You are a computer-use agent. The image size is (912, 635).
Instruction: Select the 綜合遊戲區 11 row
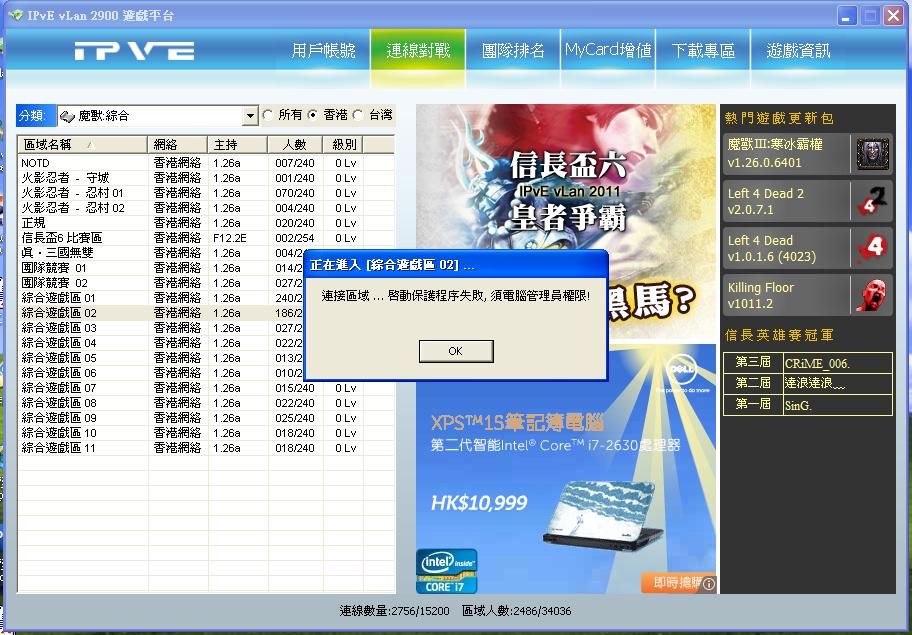[x=206, y=448]
